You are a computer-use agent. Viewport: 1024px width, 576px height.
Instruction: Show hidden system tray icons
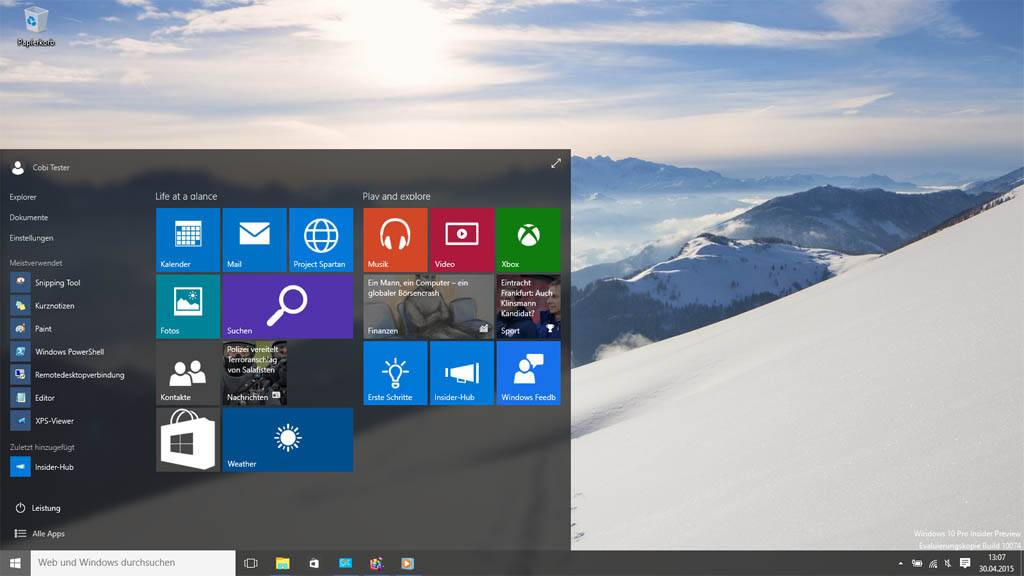tap(901, 564)
